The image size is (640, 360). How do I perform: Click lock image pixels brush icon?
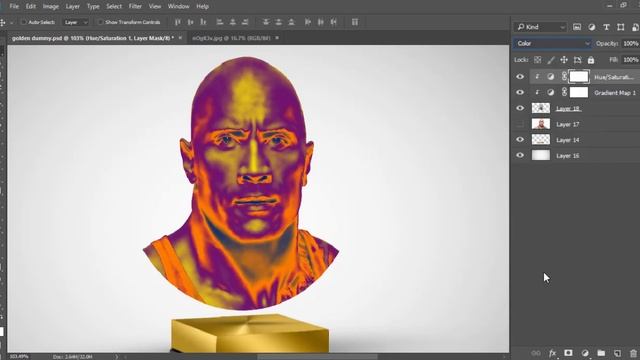click(551, 60)
